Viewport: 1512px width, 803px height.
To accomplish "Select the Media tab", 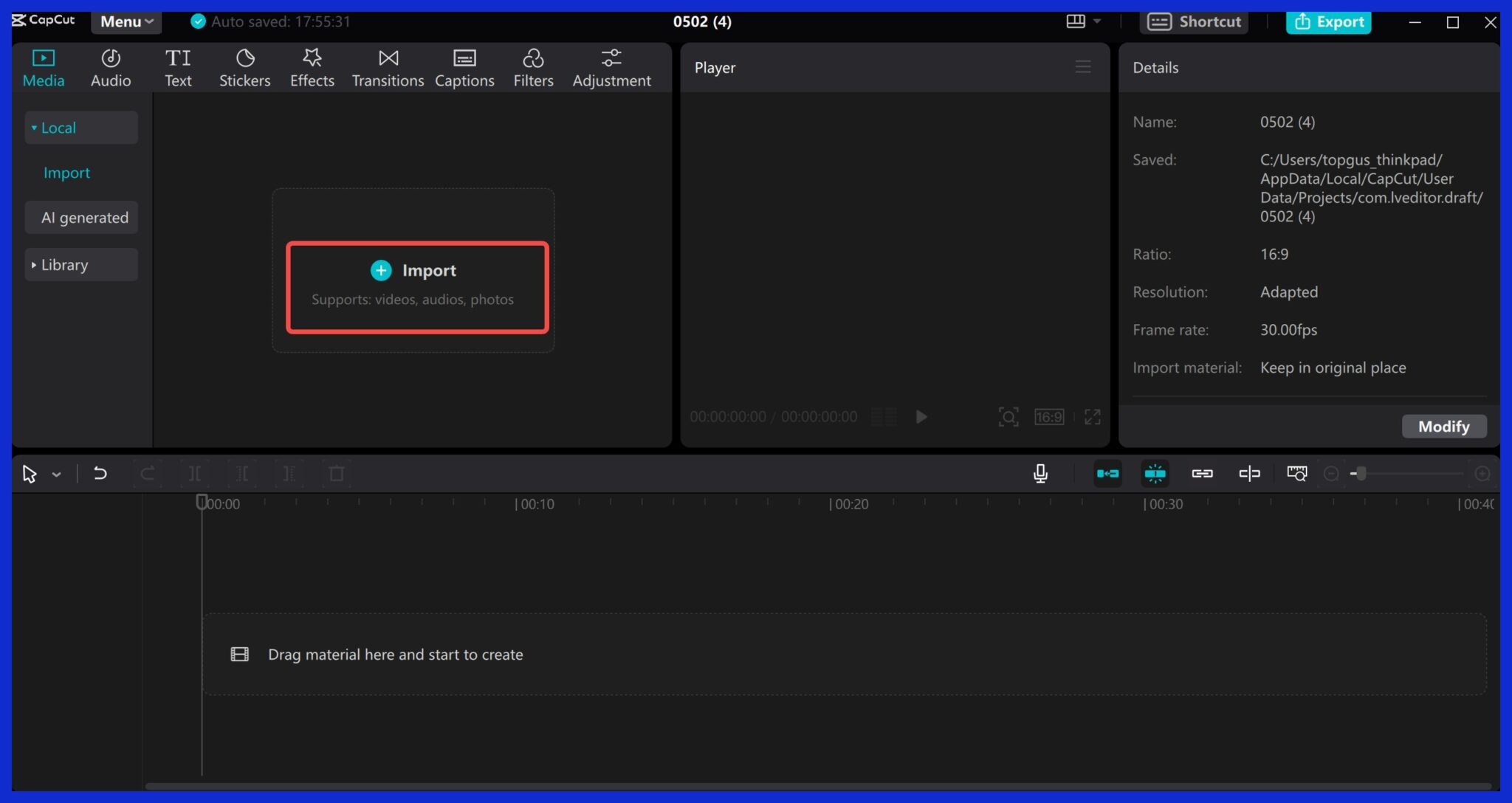I will [x=44, y=68].
